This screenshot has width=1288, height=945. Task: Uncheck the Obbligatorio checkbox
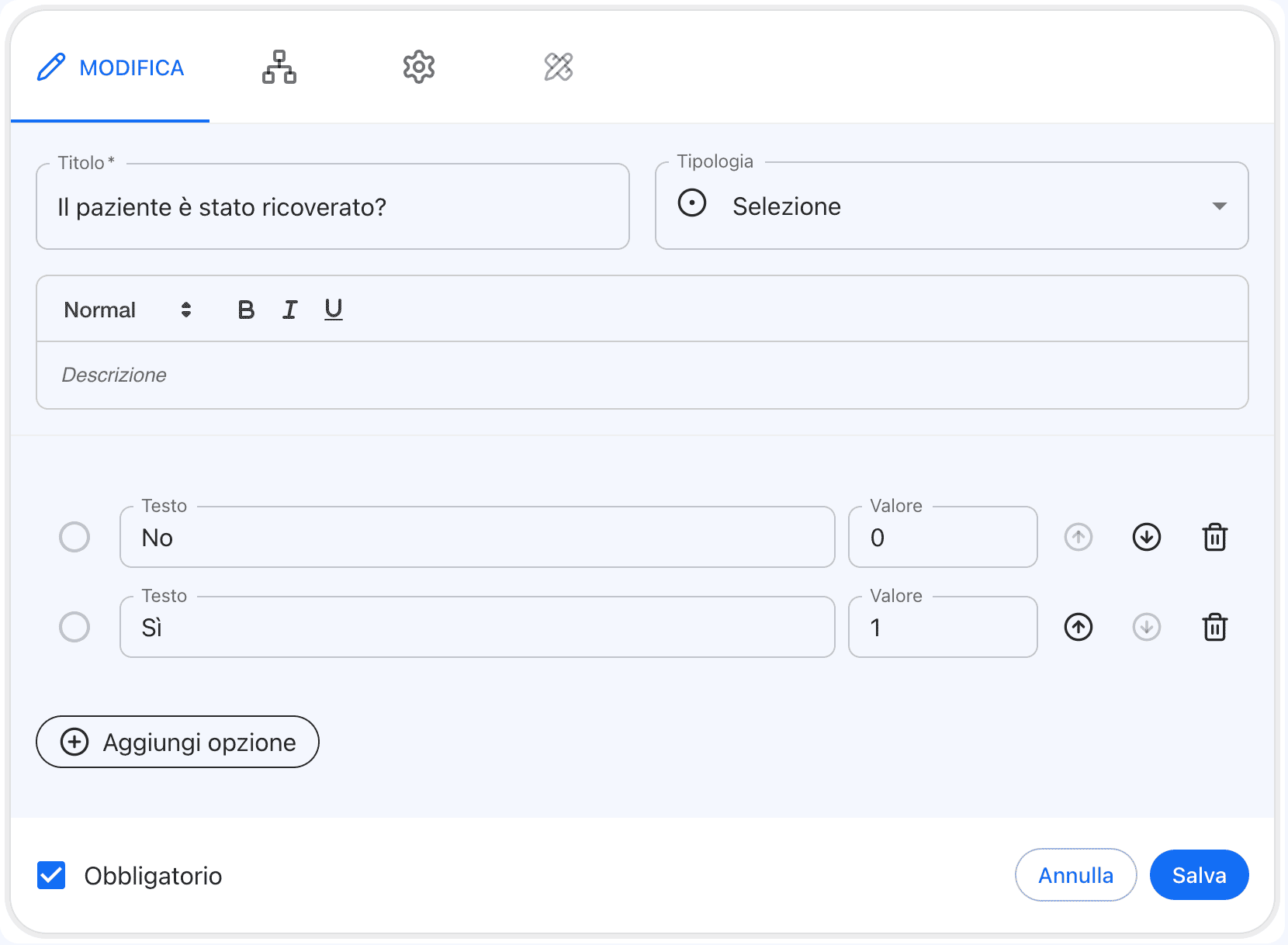tap(51, 875)
